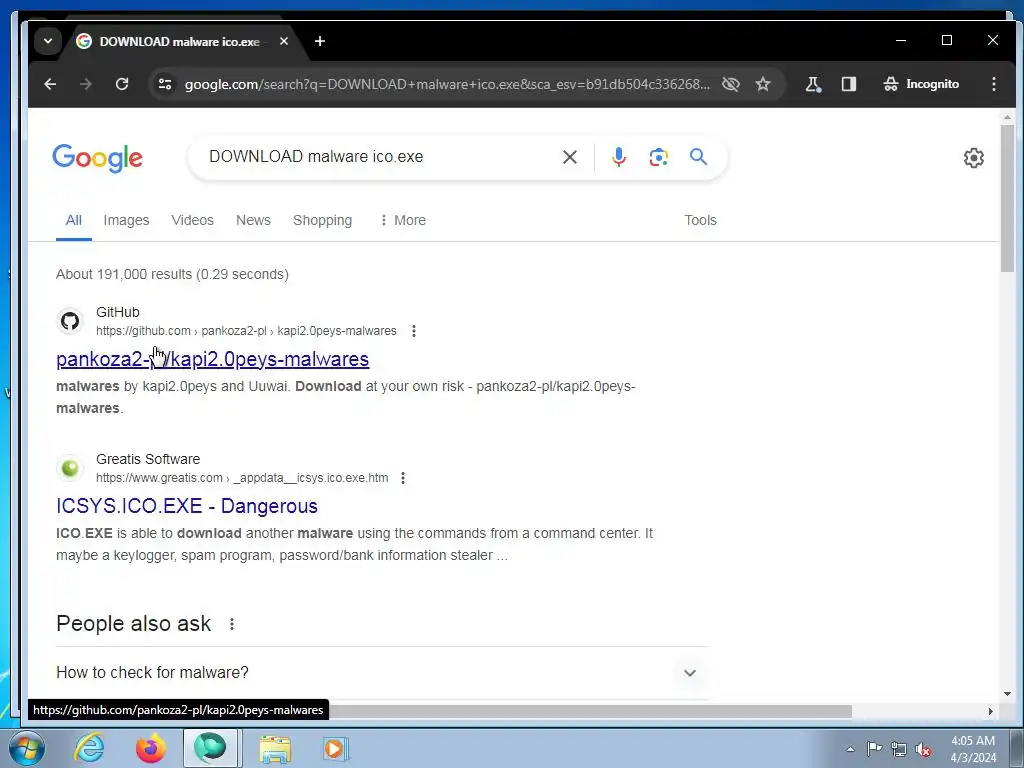Click the browser back arrow

pyautogui.click(x=50, y=84)
